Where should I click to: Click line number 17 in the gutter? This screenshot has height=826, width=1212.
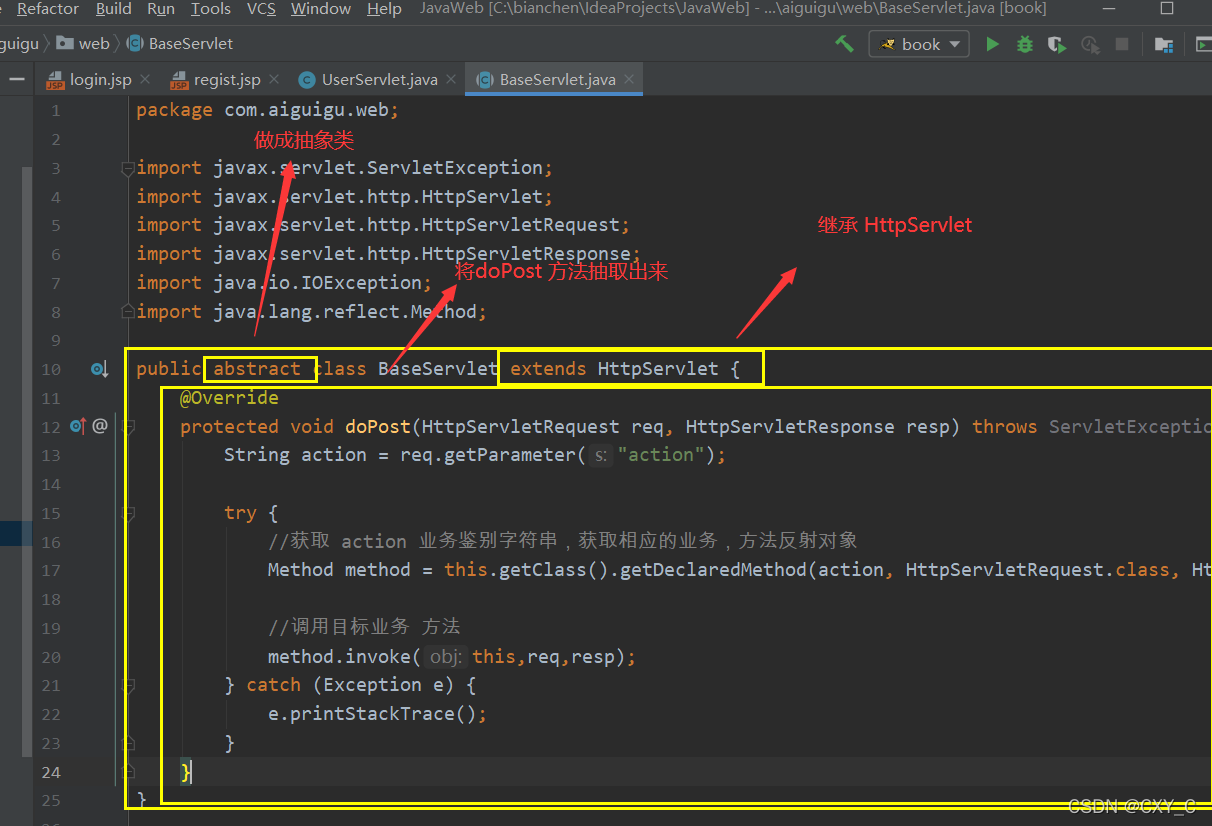pyautogui.click(x=51, y=570)
